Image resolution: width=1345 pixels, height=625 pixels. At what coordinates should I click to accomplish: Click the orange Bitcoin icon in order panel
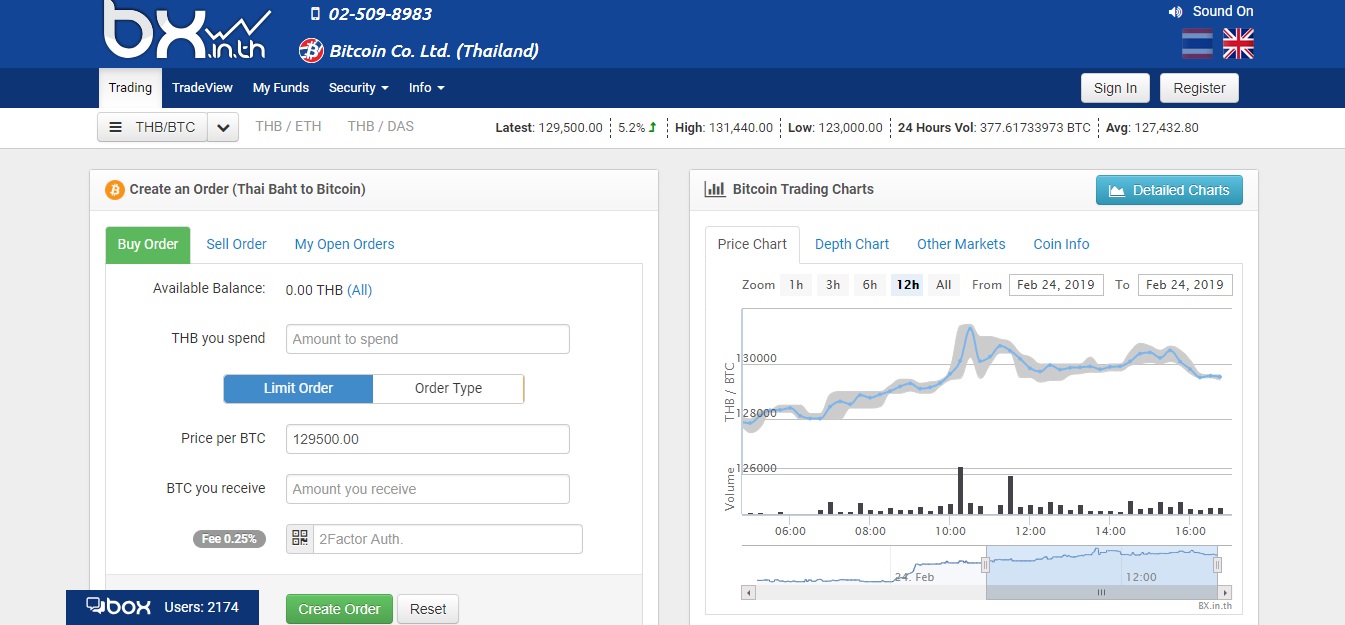(114, 189)
